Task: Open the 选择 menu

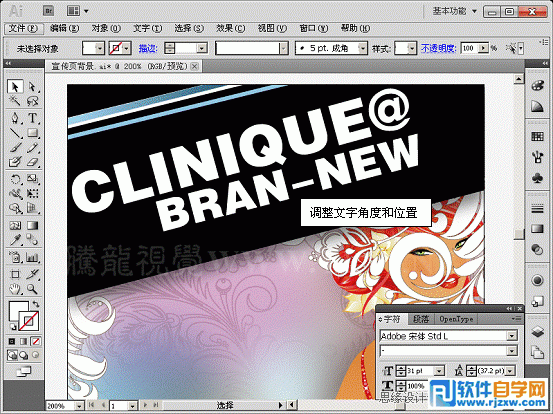Action: click(189, 28)
